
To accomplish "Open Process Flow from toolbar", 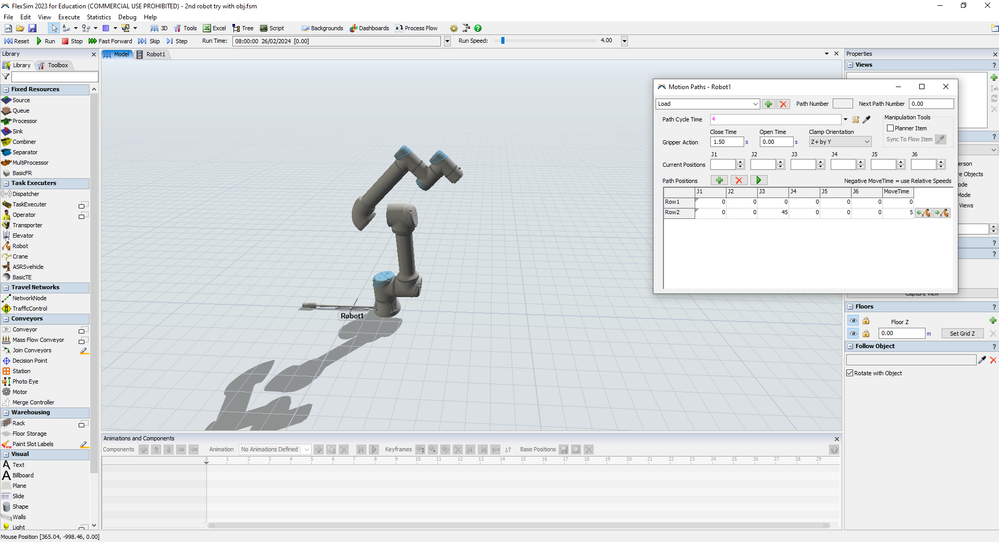I will pos(416,28).
